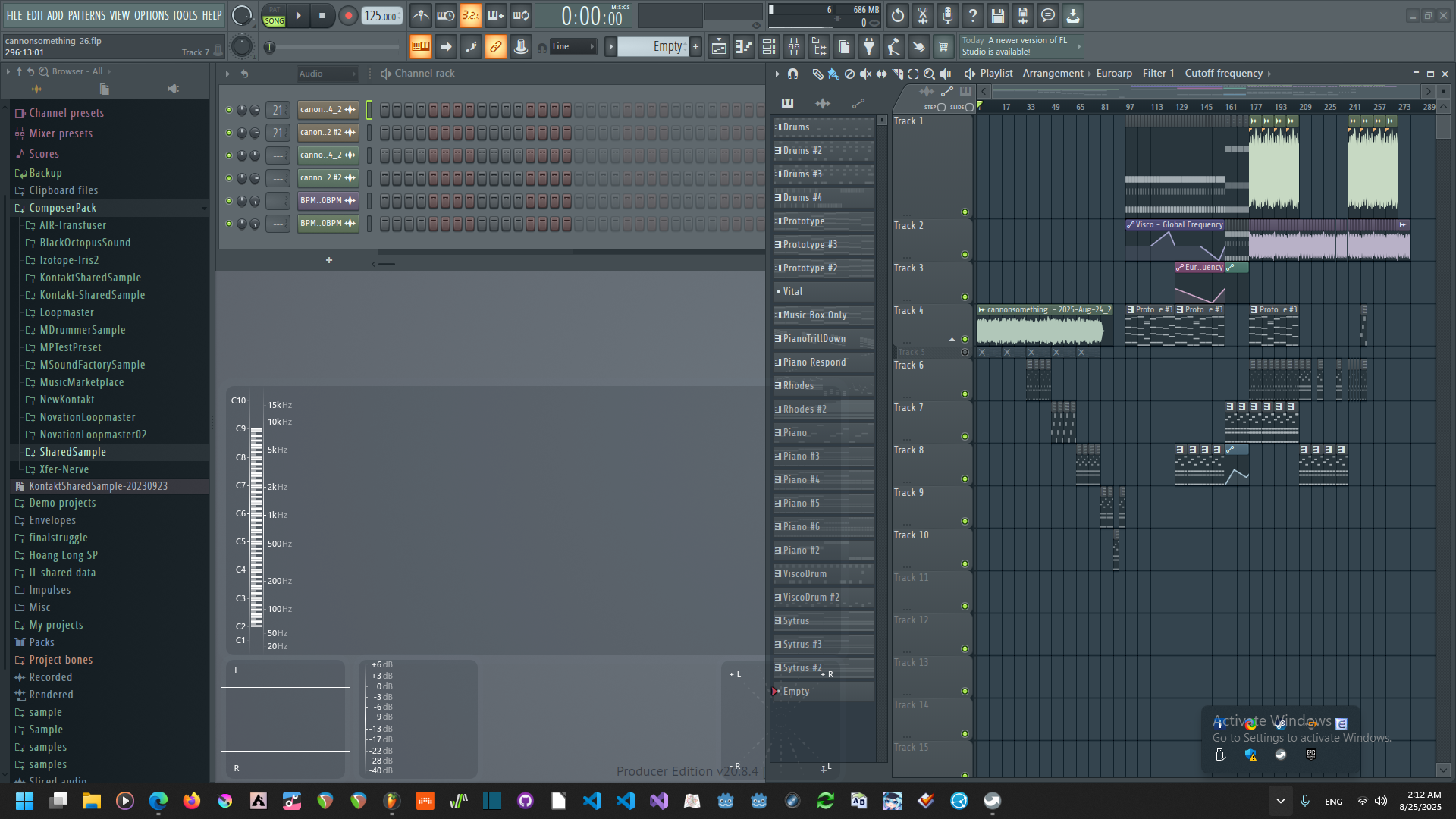Enable the SLIDE checkbox in playlist
1456x819 pixels.
pos(969,107)
